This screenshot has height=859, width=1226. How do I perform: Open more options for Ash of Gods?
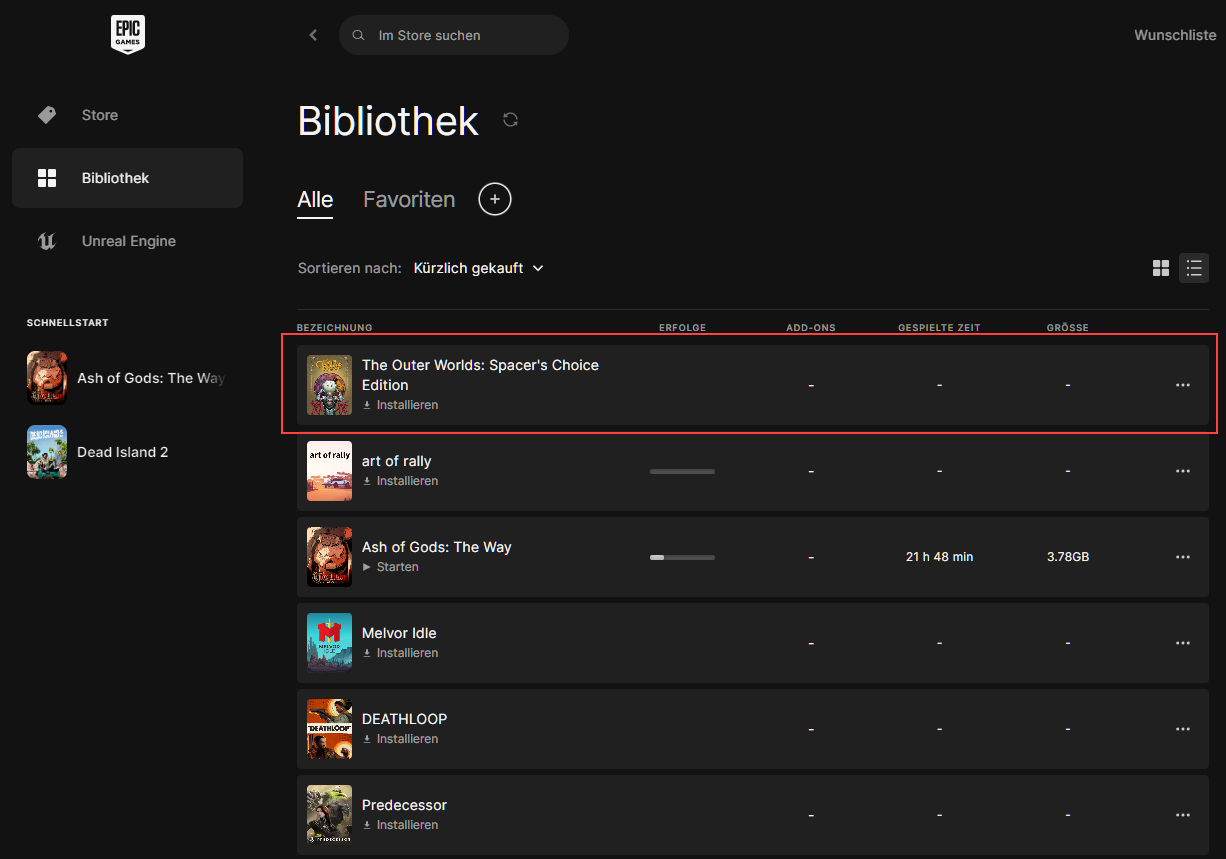coord(1183,557)
